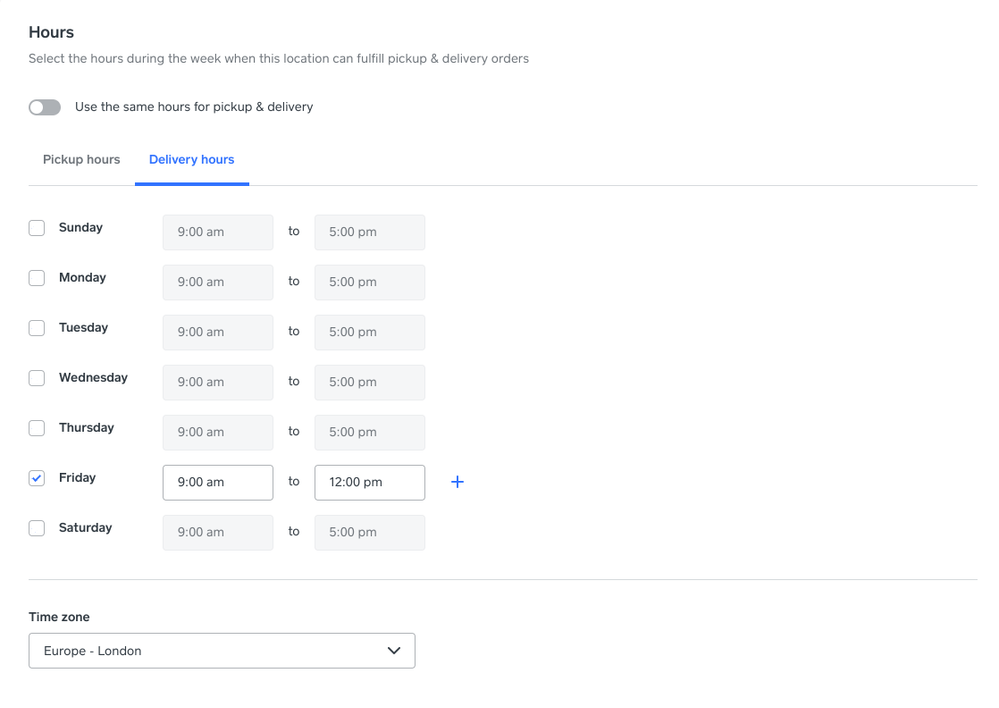Viewport: 999px width, 708px height.
Task: Enable the Saturday checkbox
Action: click(x=37, y=528)
